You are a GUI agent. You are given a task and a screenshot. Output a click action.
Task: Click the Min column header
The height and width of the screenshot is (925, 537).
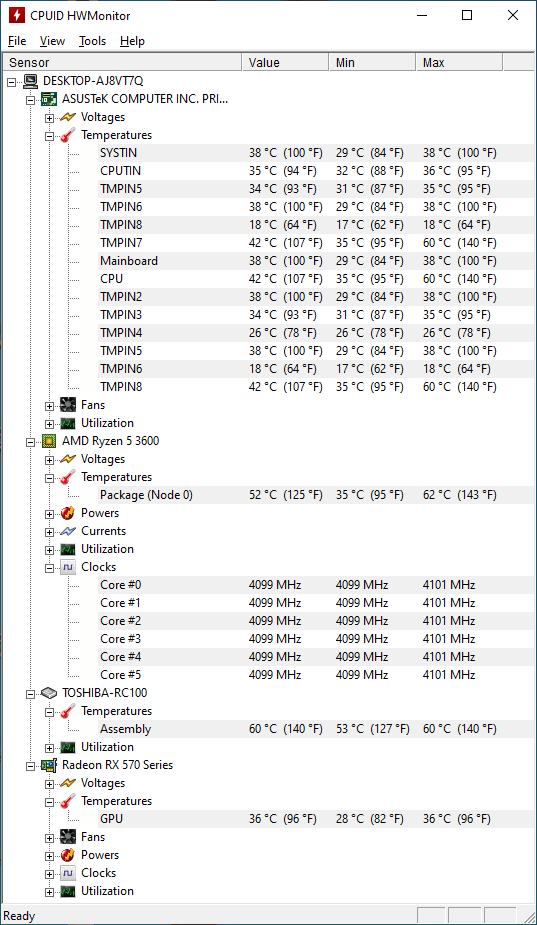coord(372,63)
